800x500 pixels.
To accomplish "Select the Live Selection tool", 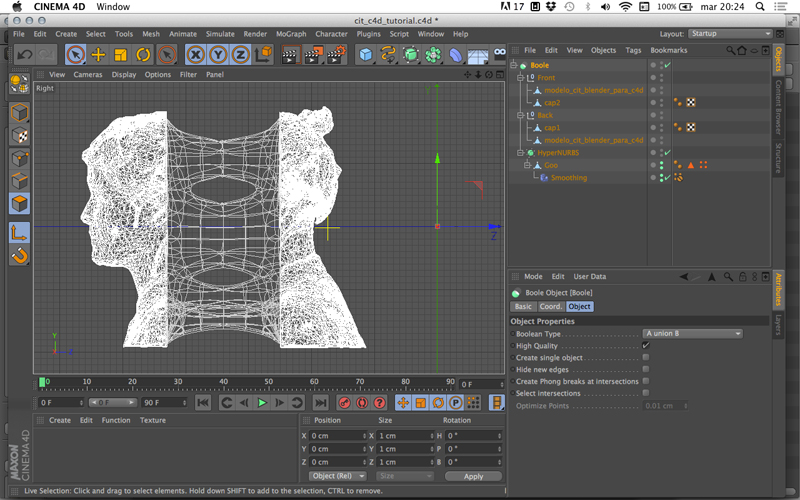I will tap(76, 55).
